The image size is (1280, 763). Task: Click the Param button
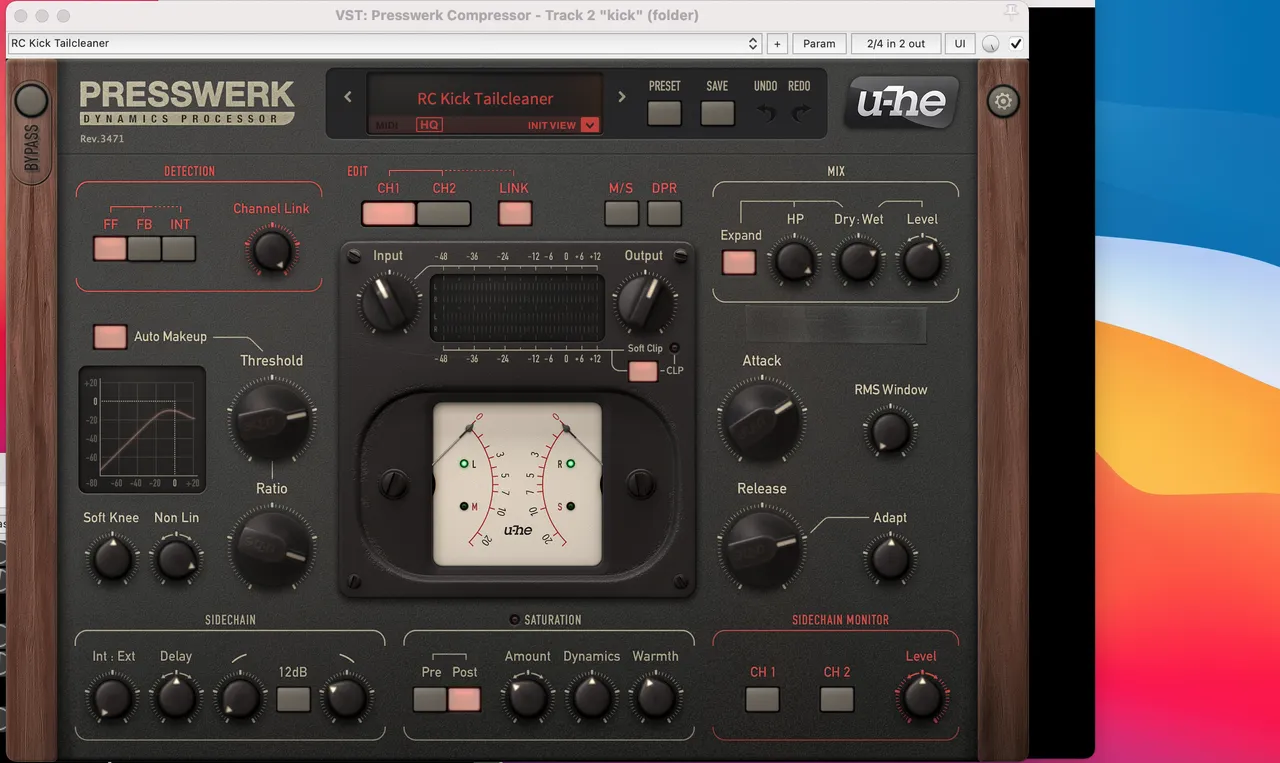coord(819,44)
